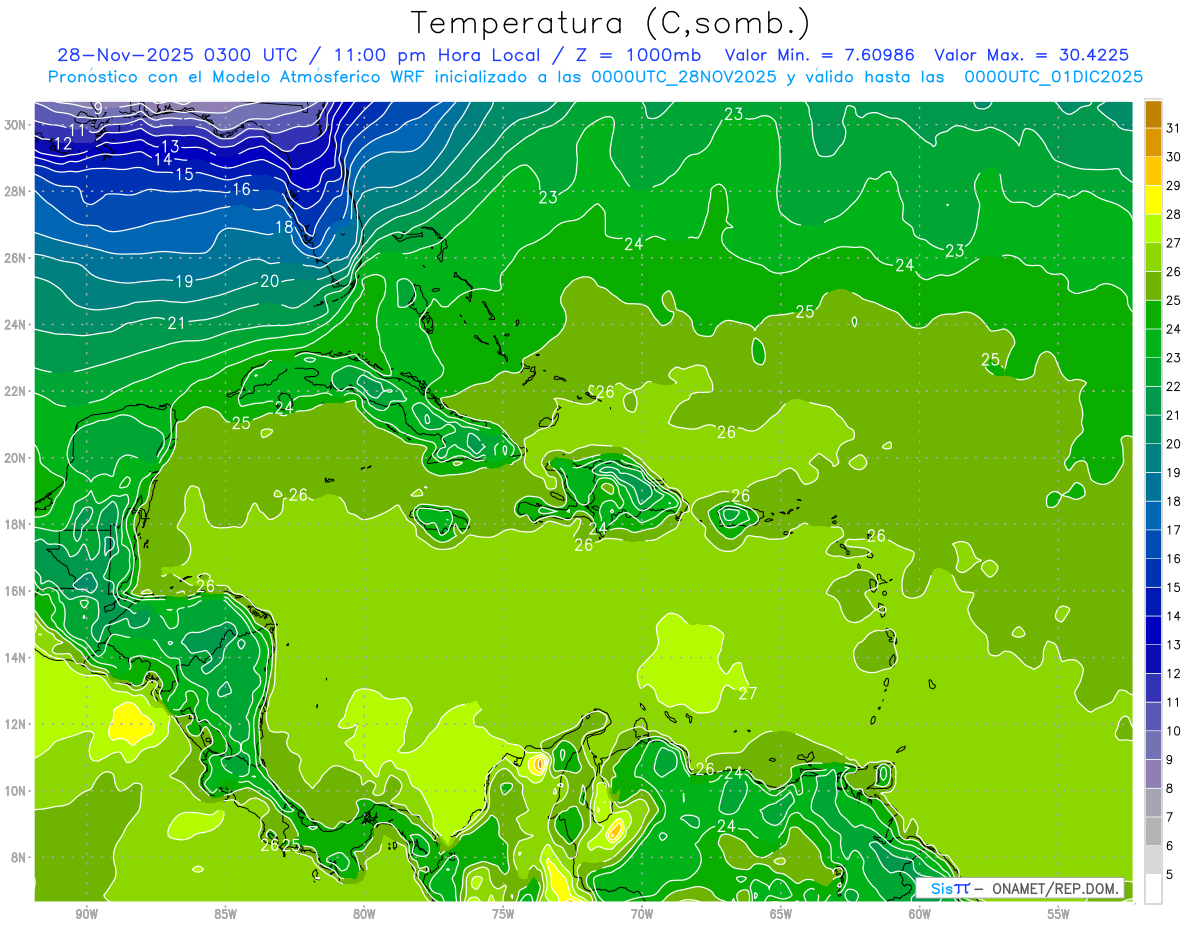The height and width of the screenshot is (927, 1200).
Task: Click the '28' colorbar legend value
Action: click(x=1174, y=214)
